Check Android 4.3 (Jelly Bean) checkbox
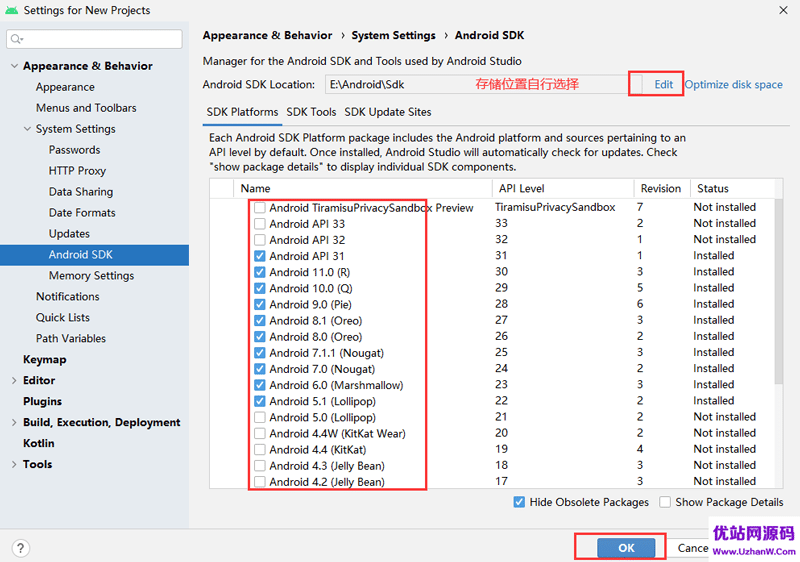 point(260,466)
